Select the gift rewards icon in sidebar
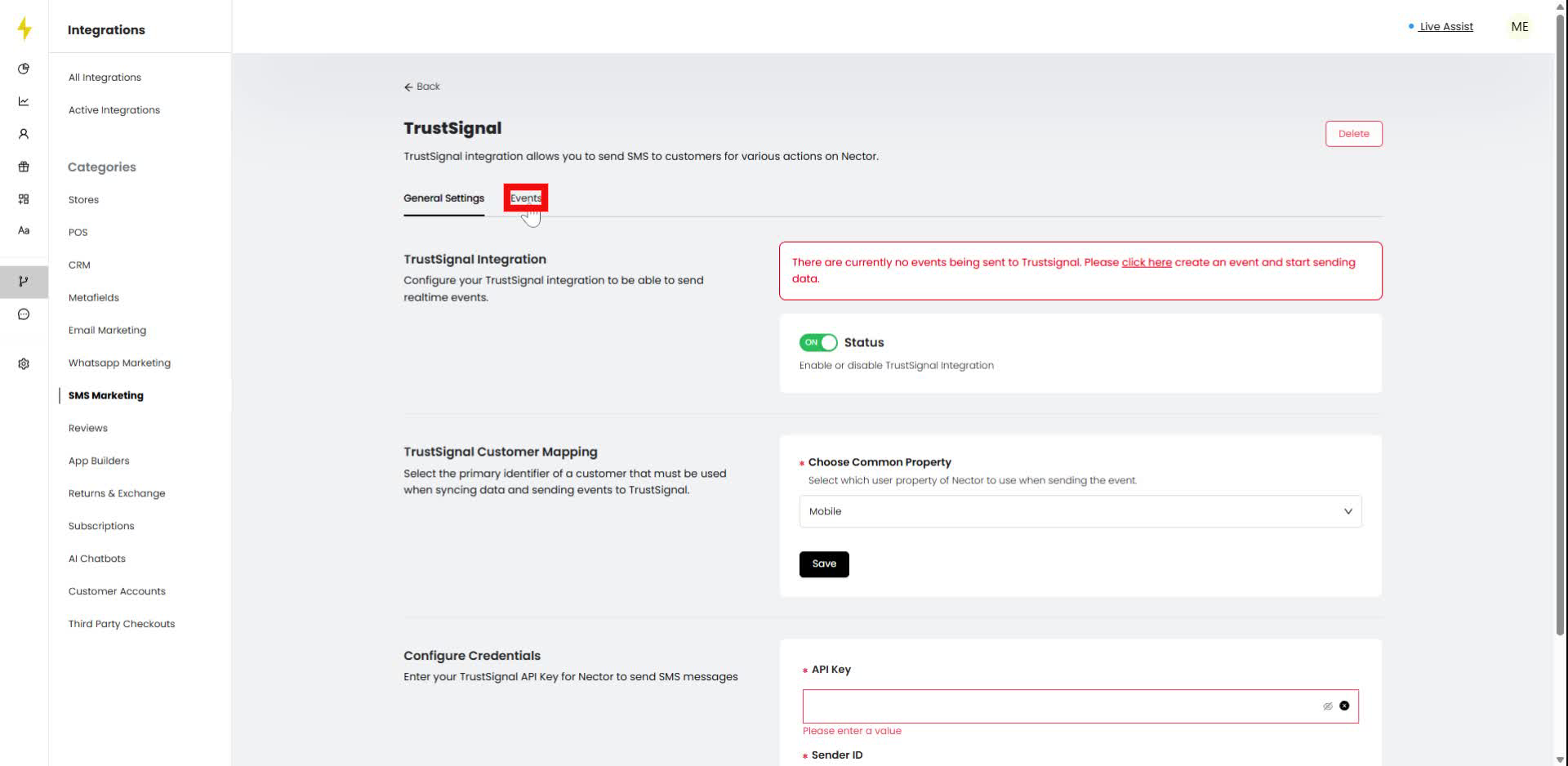The width and height of the screenshot is (1568, 766). pyautogui.click(x=24, y=167)
